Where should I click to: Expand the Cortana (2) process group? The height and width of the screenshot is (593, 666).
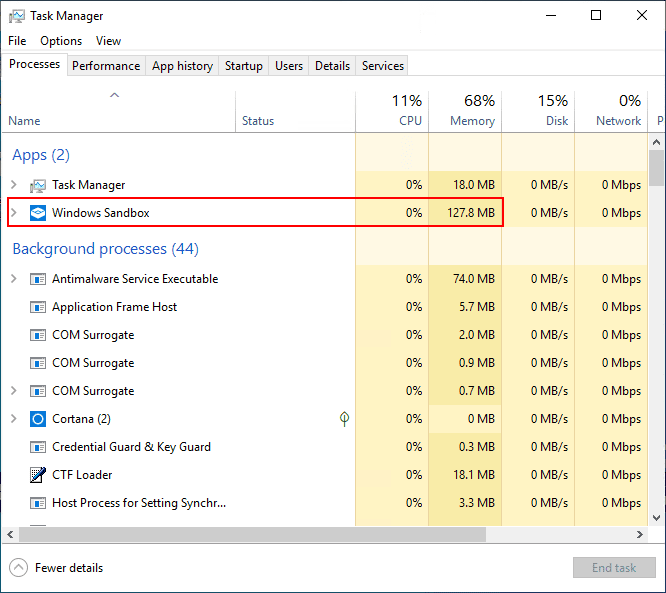point(13,419)
